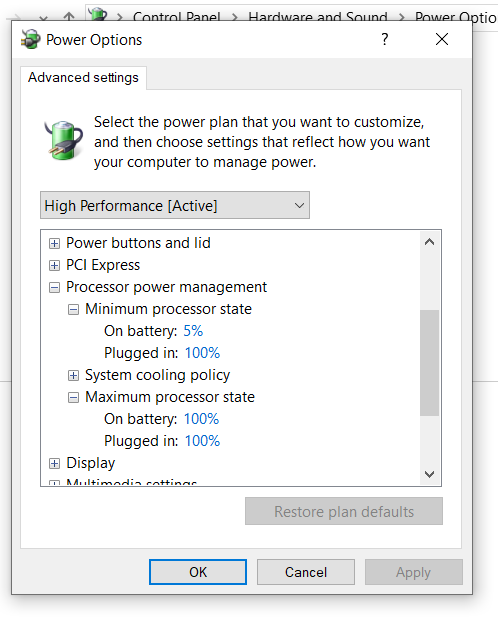498x617 pixels.
Task: Click the settings list scrollbar down arrow
Action: pyautogui.click(x=430, y=474)
